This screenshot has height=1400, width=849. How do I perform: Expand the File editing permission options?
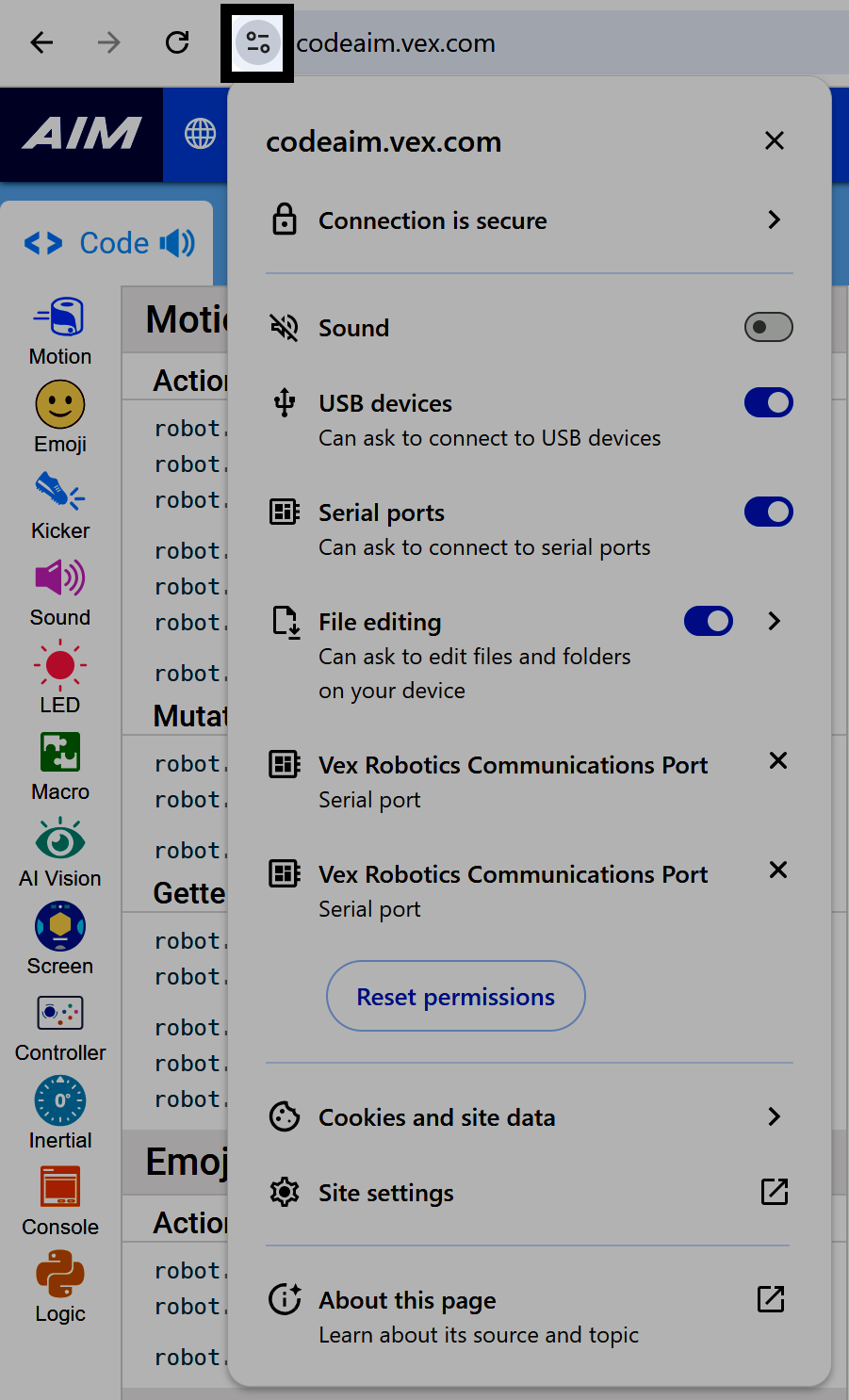coord(774,621)
